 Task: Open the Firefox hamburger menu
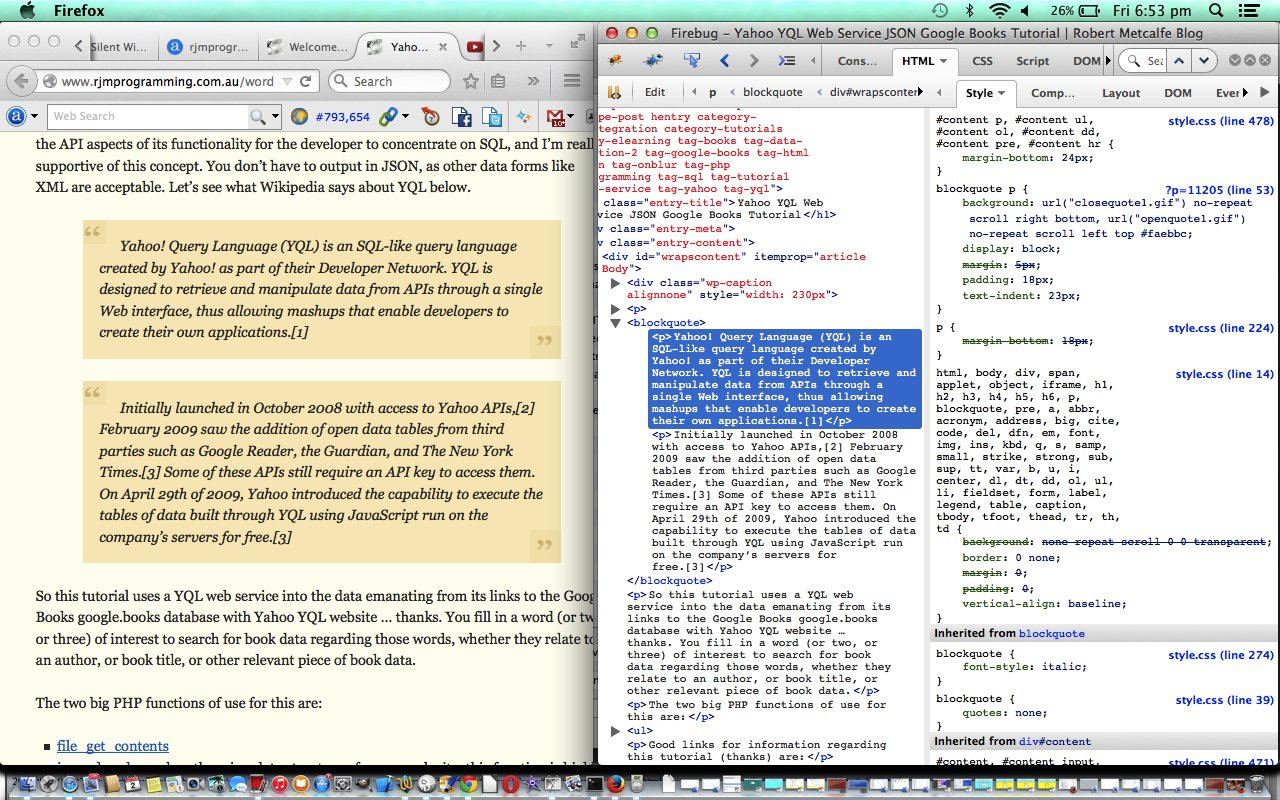[x=572, y=81]
